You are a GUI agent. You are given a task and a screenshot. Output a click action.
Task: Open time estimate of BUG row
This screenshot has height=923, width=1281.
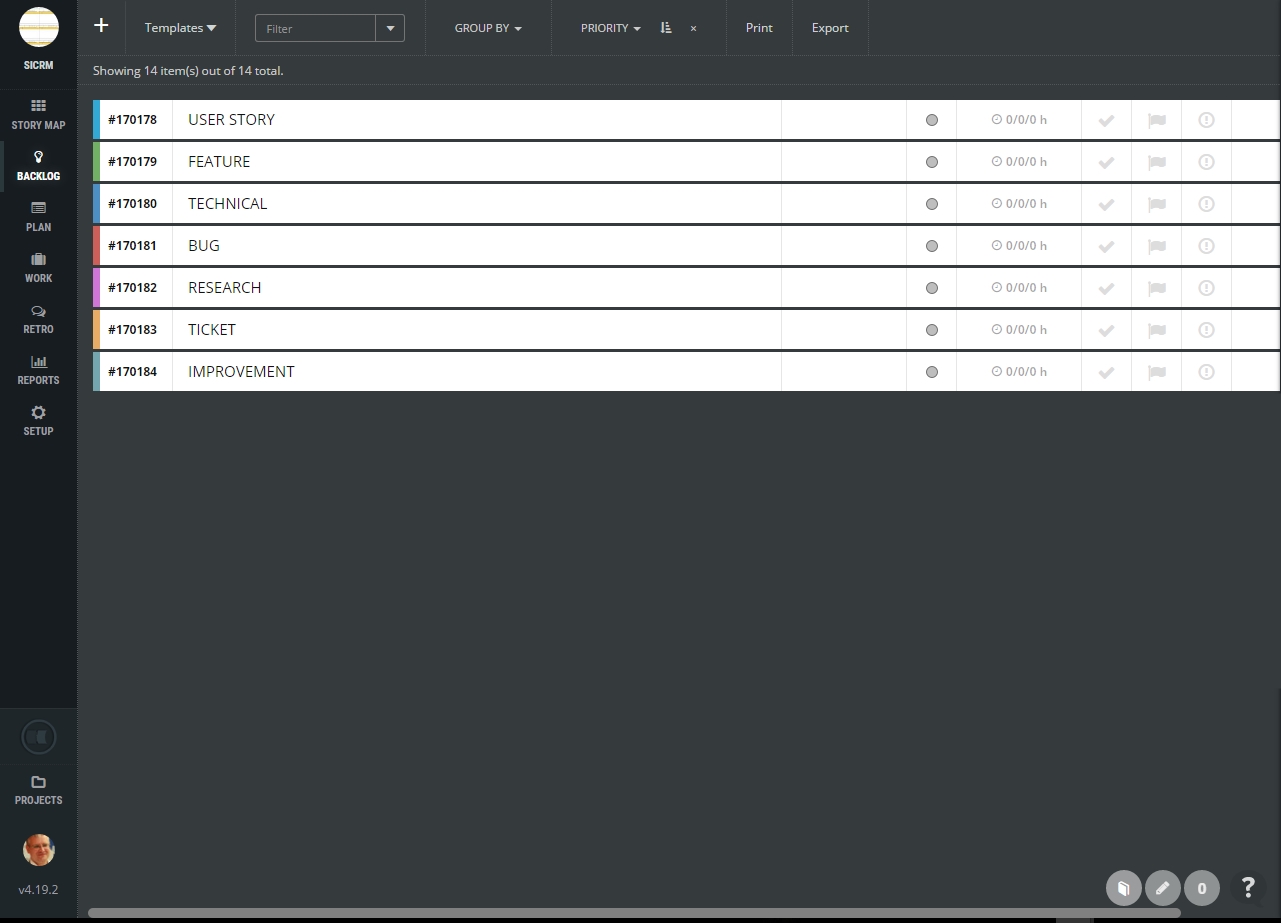(1019, 245)
